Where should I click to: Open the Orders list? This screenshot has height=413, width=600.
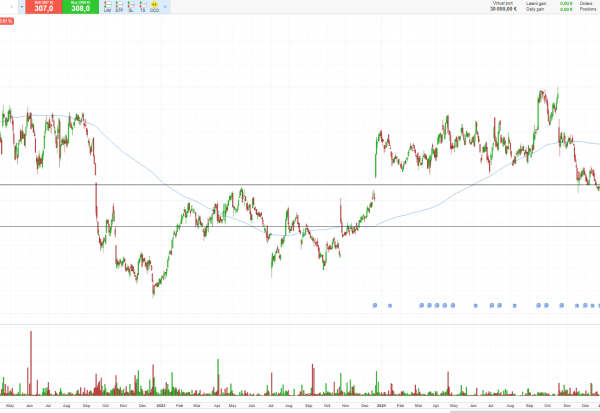[586, 4]
